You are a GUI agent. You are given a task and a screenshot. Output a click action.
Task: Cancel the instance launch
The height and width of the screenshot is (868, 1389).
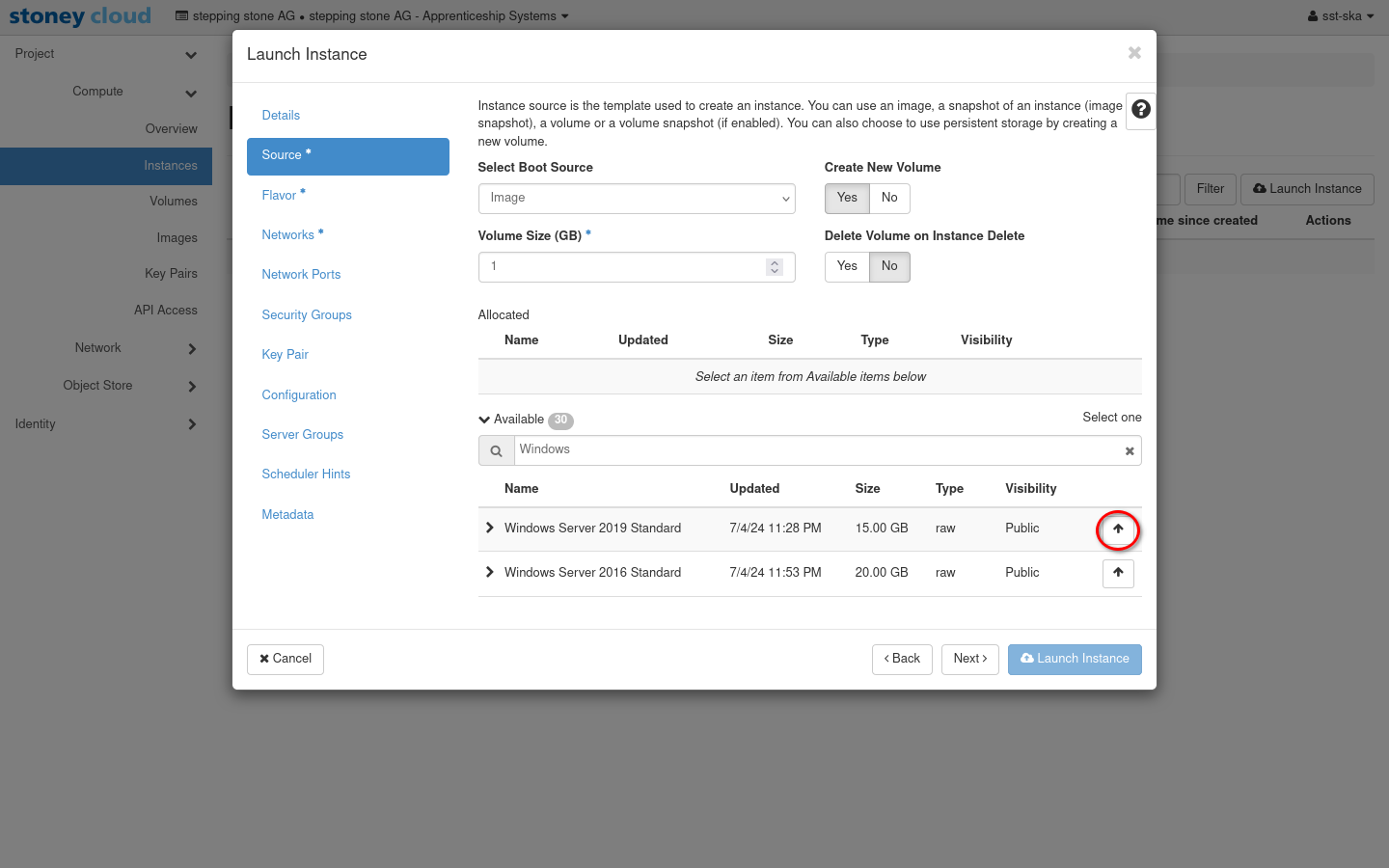286,659
